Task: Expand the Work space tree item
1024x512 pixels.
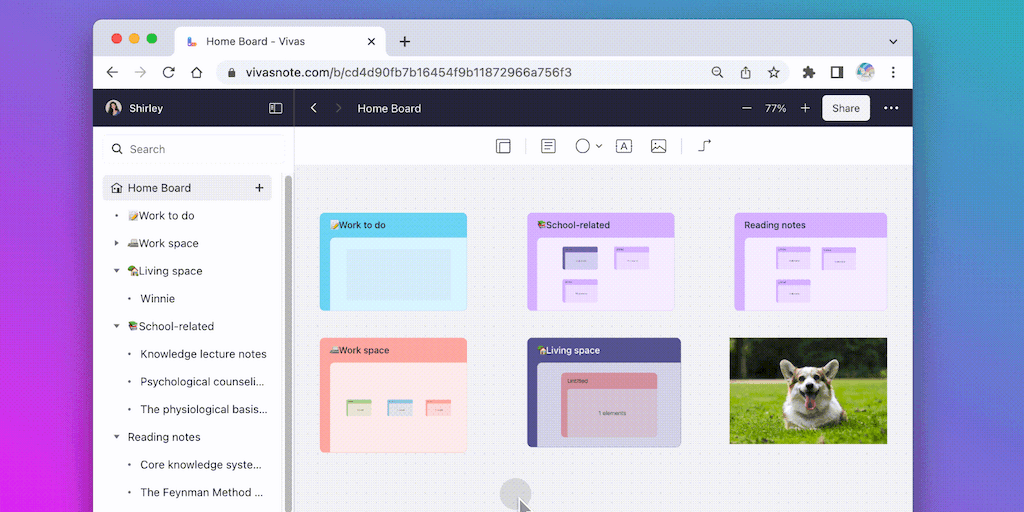Action: click(x=117, y=243)
